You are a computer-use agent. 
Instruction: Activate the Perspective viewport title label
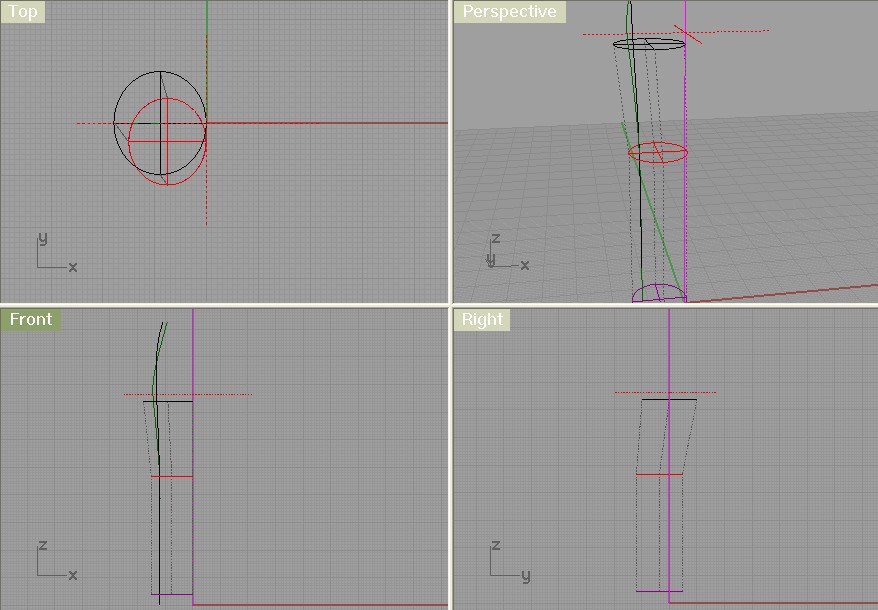coord(510,12)
